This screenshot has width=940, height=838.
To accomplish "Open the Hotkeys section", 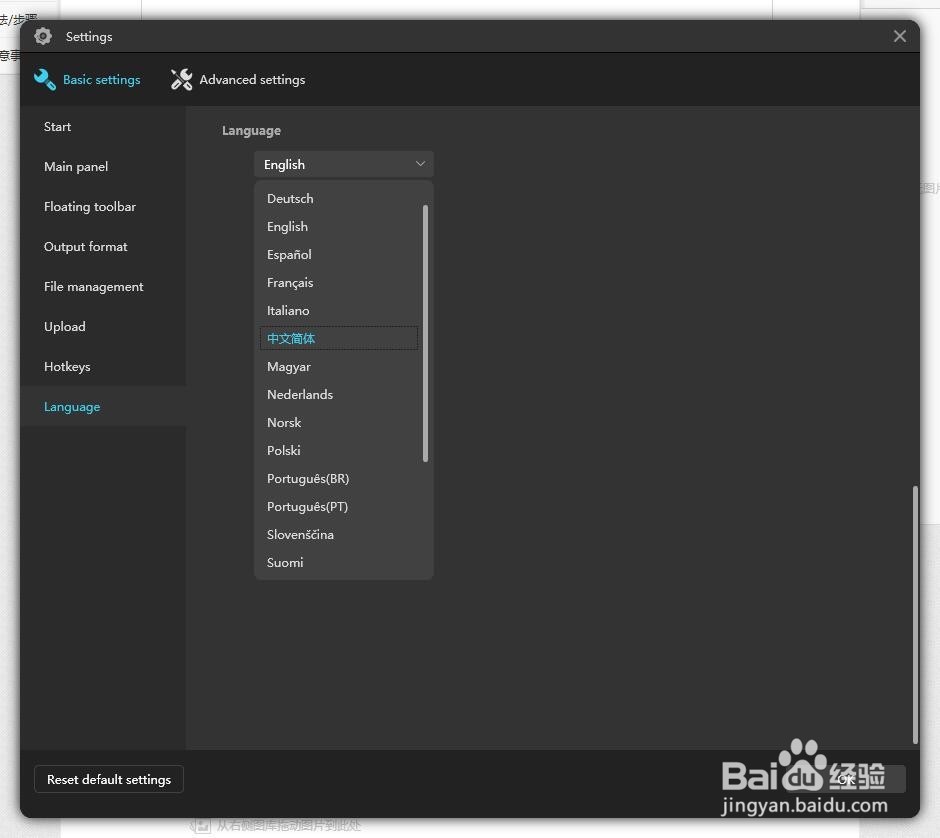I will click(x=103, y=366).
